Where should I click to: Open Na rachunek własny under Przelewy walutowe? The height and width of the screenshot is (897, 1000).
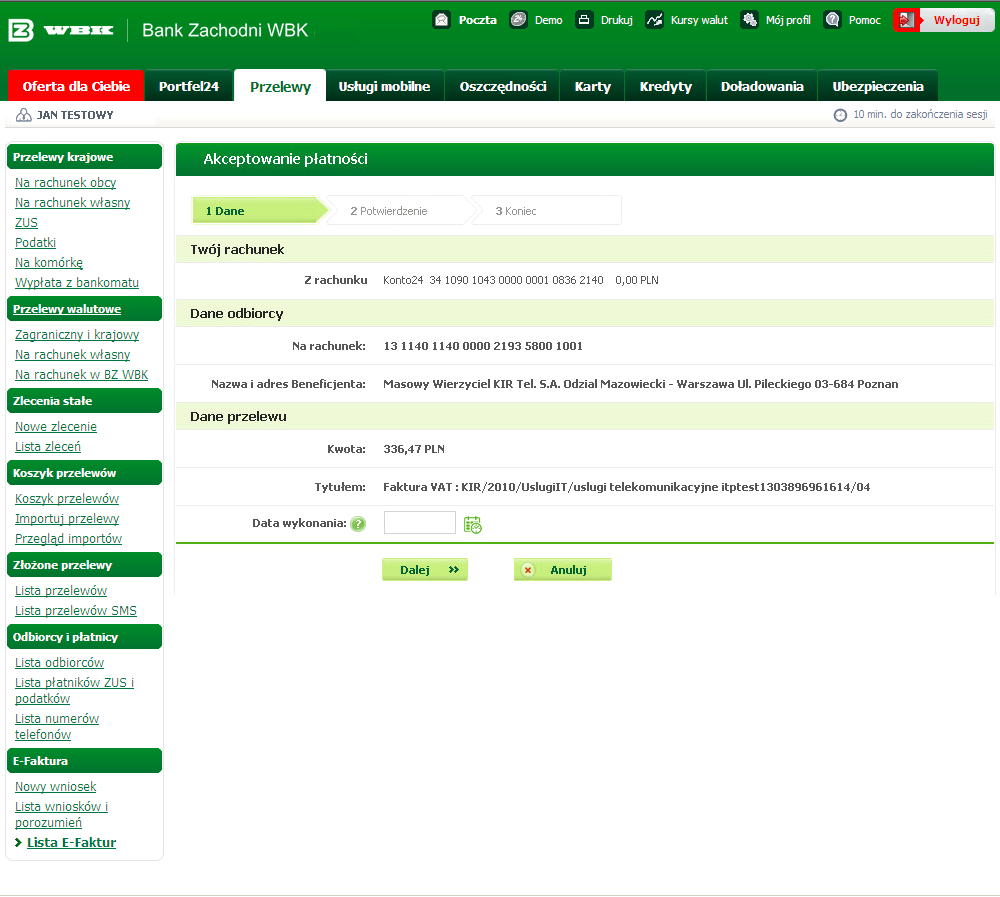pos(73,354)
